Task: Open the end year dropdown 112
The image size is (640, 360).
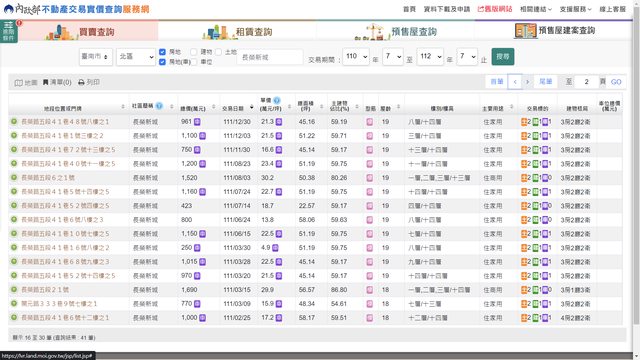Action: pyautogui.click(x=430, y=56)
